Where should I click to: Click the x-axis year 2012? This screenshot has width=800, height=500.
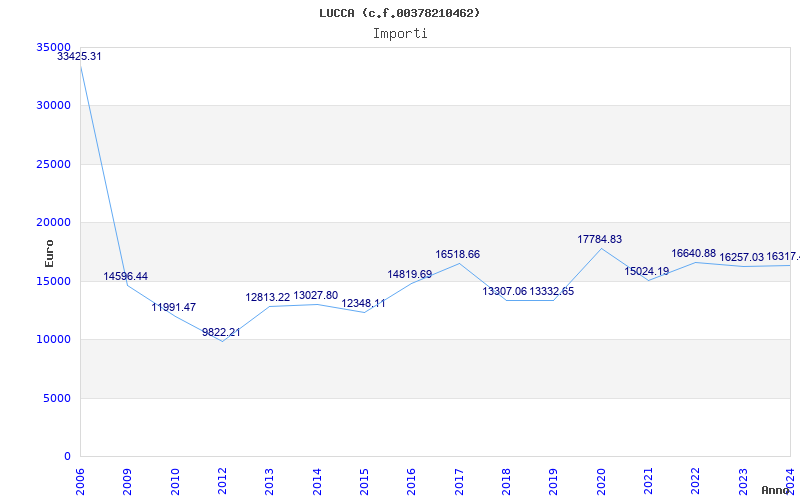pyautogui.click(x=222, y=481)
